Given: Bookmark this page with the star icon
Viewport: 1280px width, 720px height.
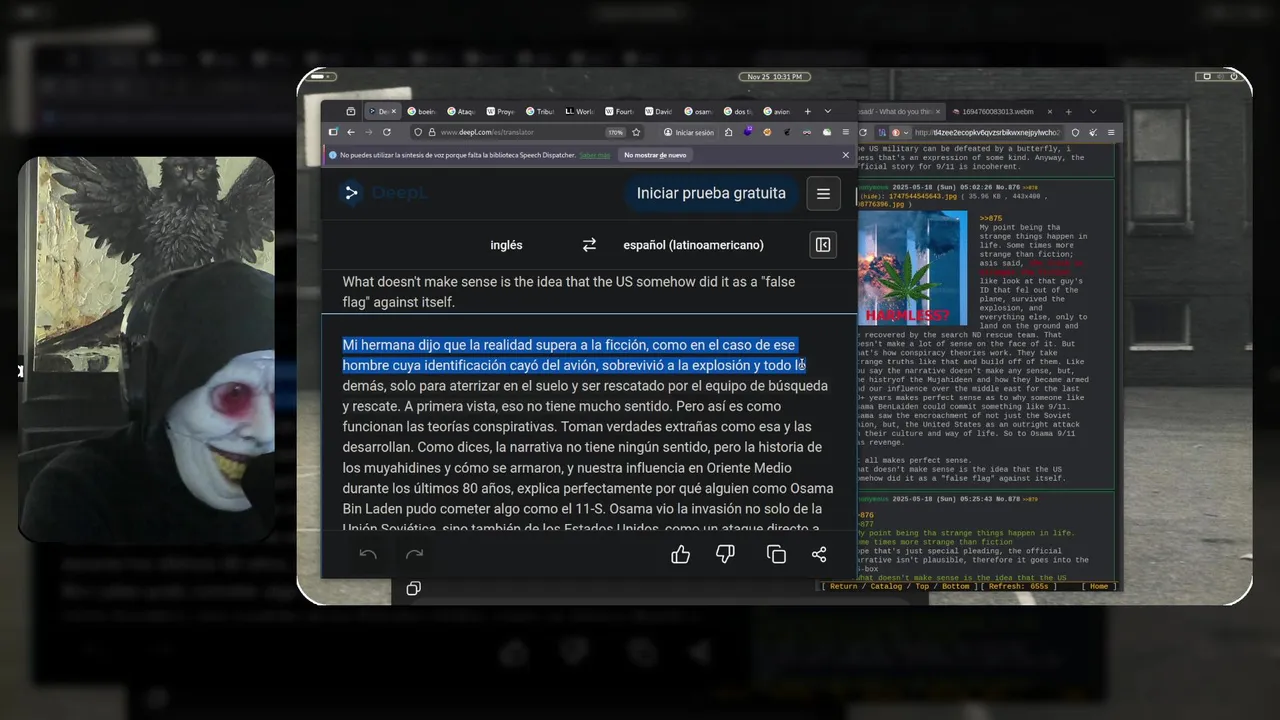Looking at the screenshot, I should 636,132.
